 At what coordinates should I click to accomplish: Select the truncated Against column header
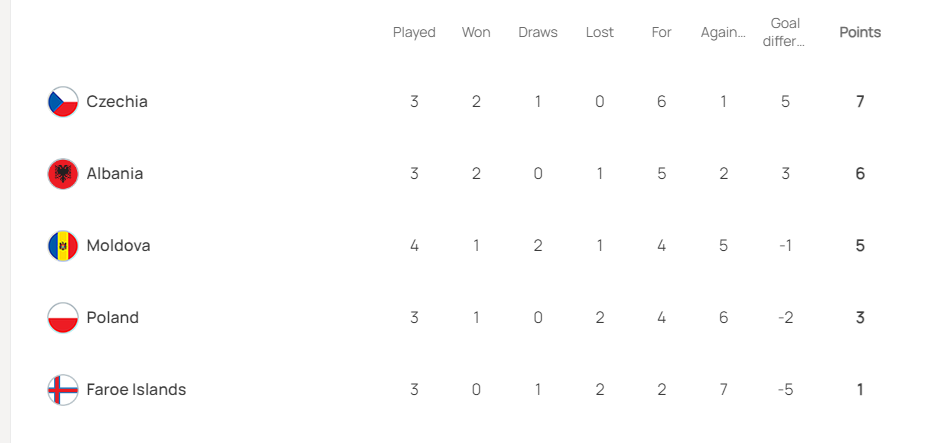tap(723, 33)
